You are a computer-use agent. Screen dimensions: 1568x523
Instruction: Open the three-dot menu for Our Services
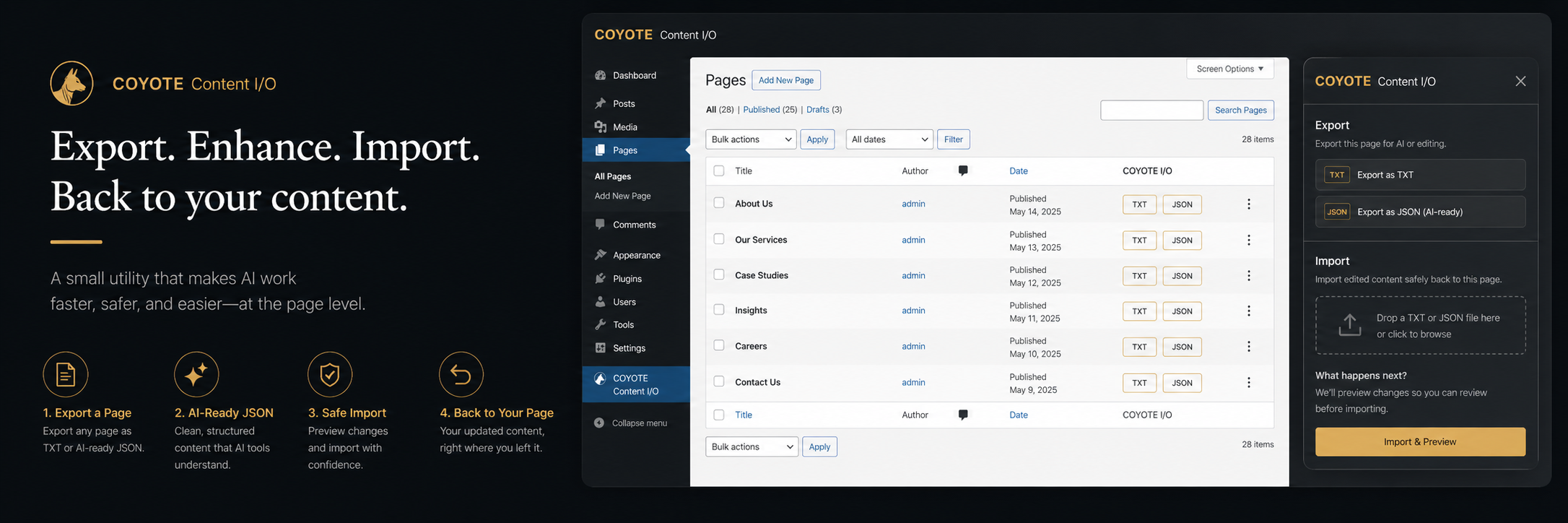1248,240
